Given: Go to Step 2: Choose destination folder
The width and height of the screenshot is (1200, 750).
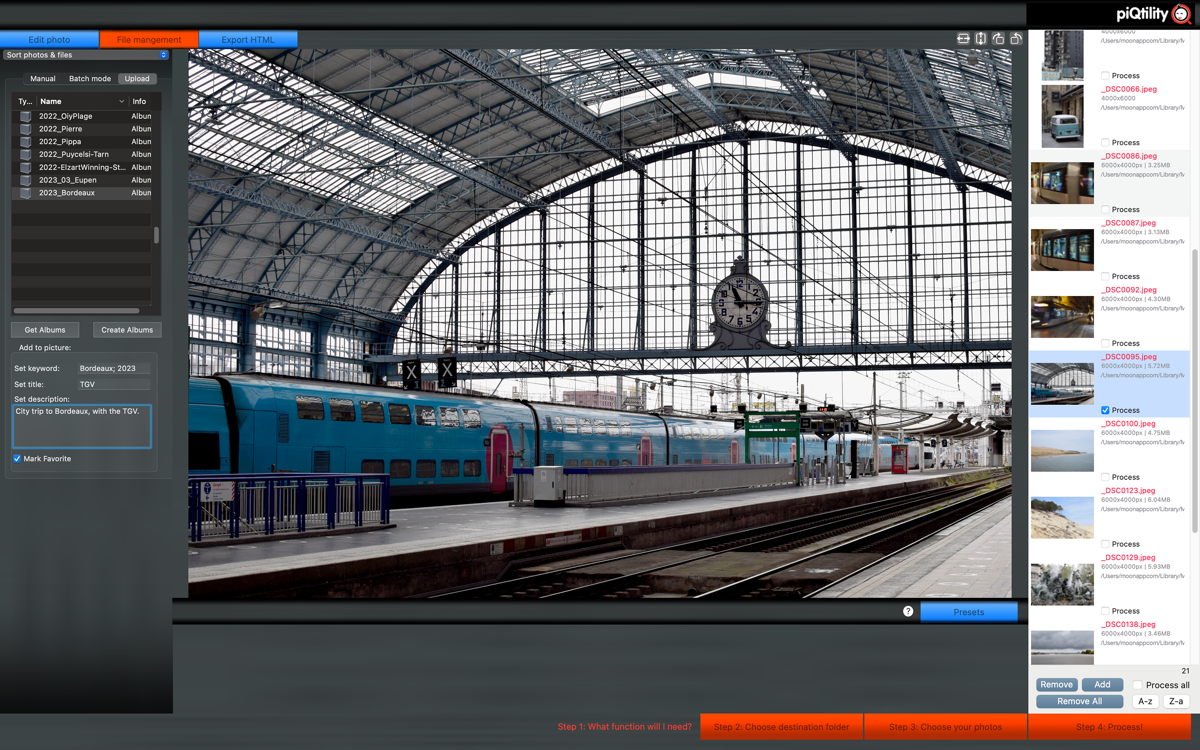Looking at the screenshot, I should coord(781,727).
